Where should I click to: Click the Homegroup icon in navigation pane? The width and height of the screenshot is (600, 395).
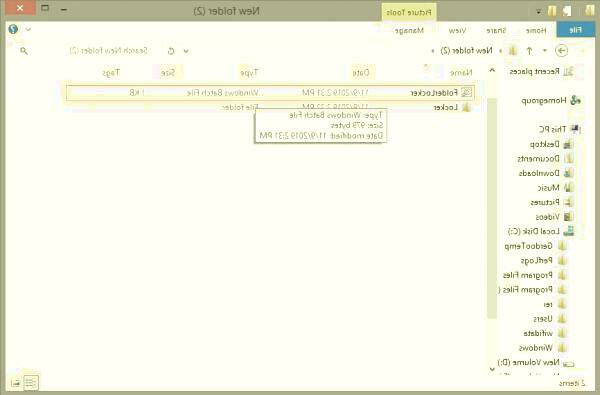coord(575,100)
